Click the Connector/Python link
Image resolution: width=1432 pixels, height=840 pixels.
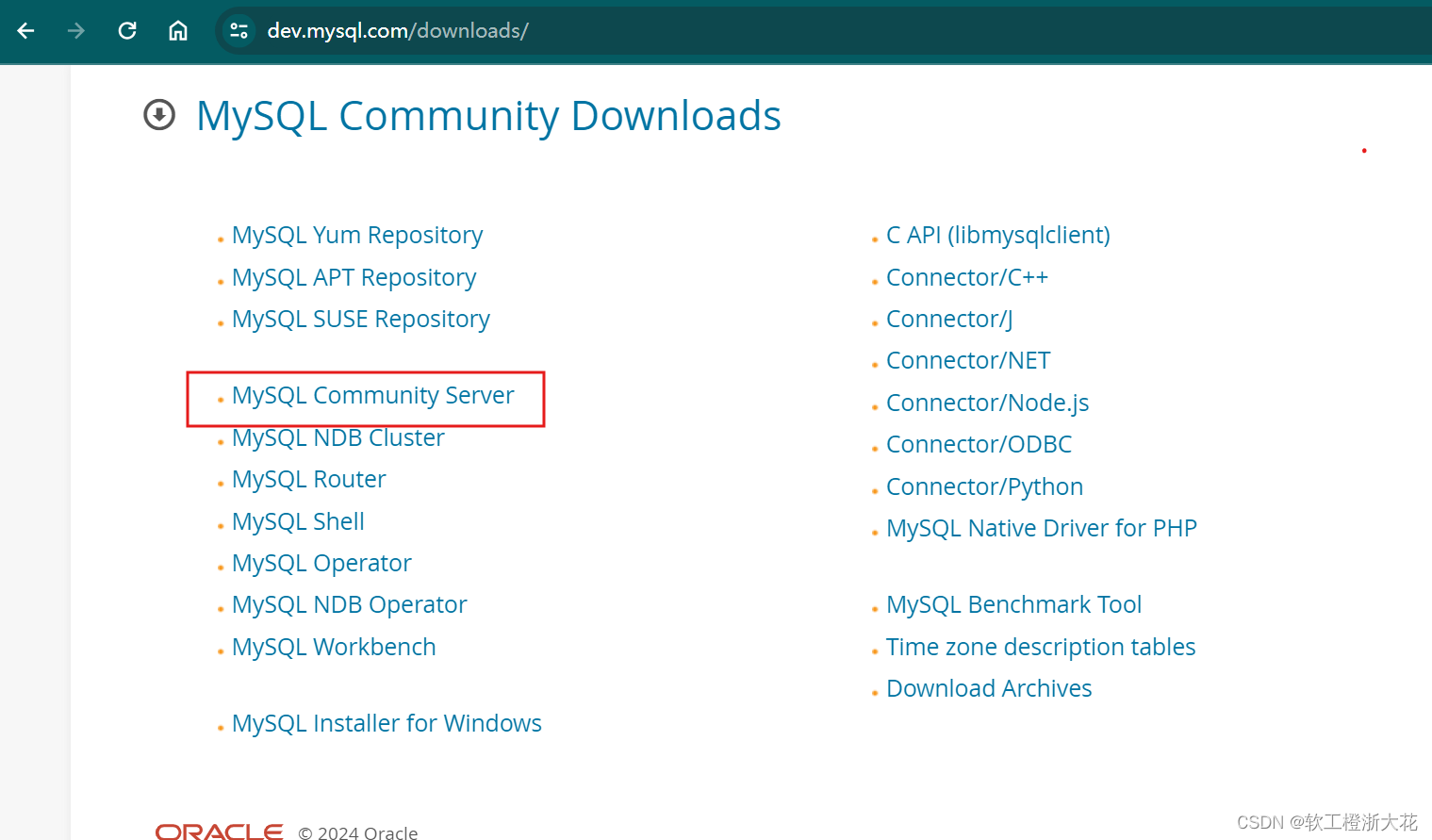coord(984,486)
